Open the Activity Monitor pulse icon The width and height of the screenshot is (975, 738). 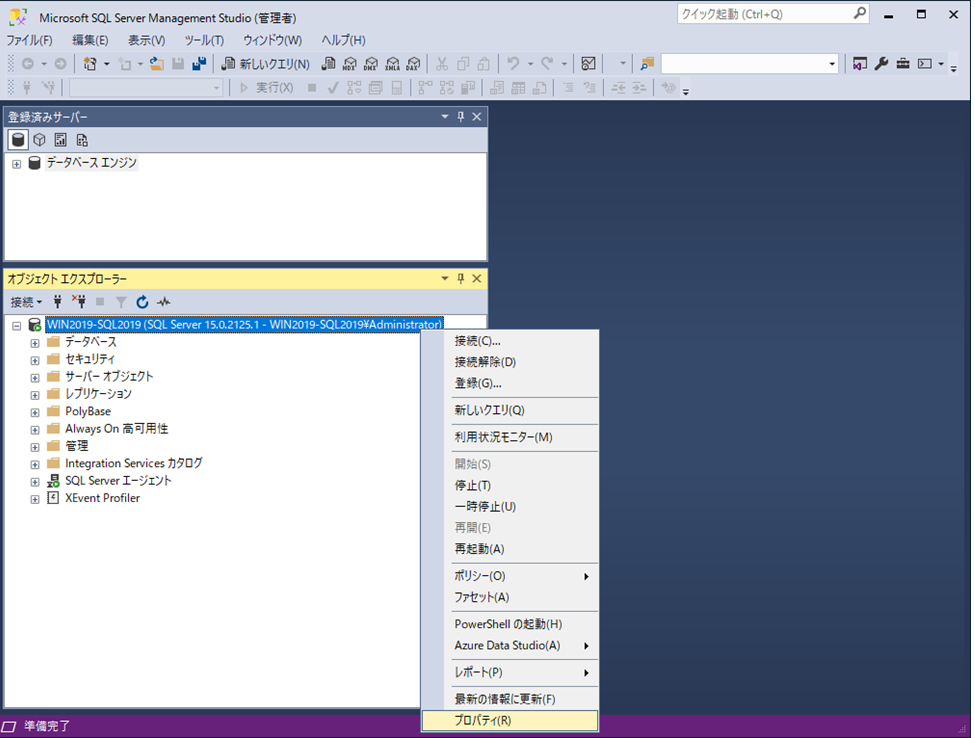pyautogui.click(x=164, y=302)
